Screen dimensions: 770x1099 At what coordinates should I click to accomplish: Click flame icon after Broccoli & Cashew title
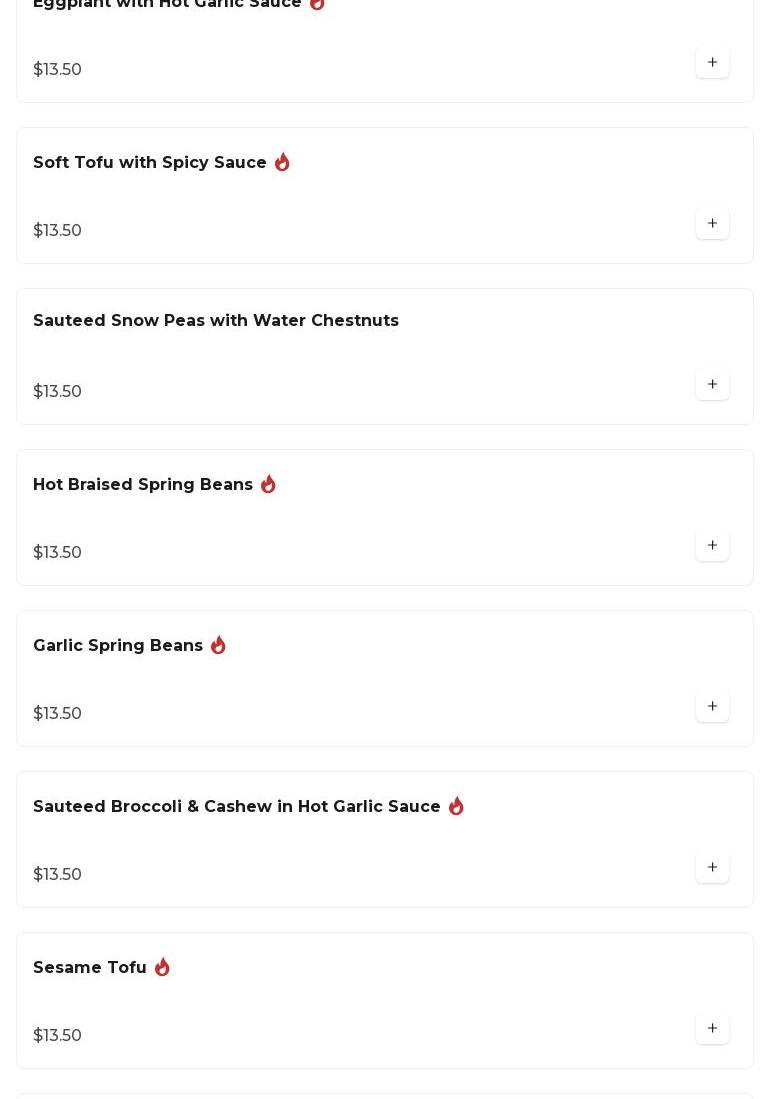(456, 806)
